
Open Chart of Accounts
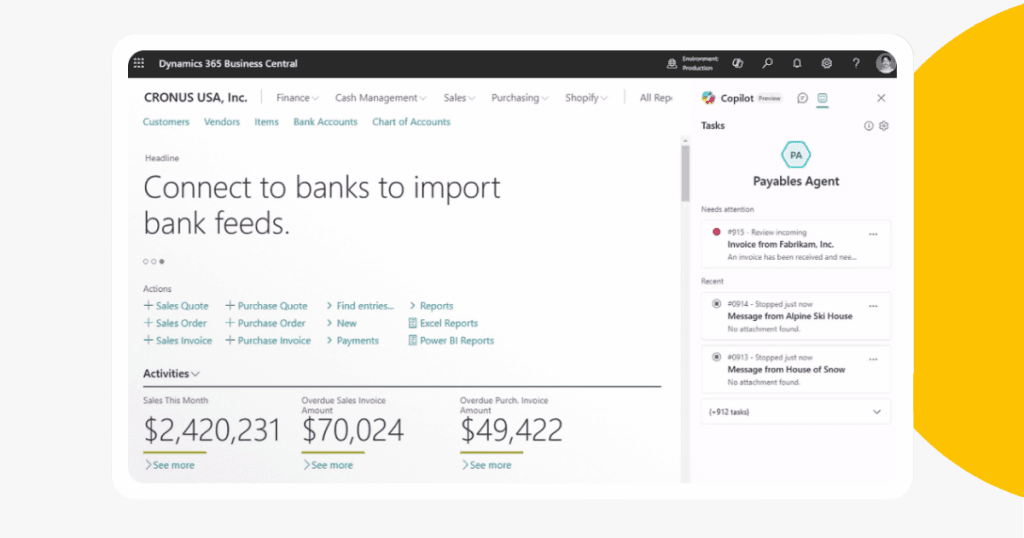[411, 122]
